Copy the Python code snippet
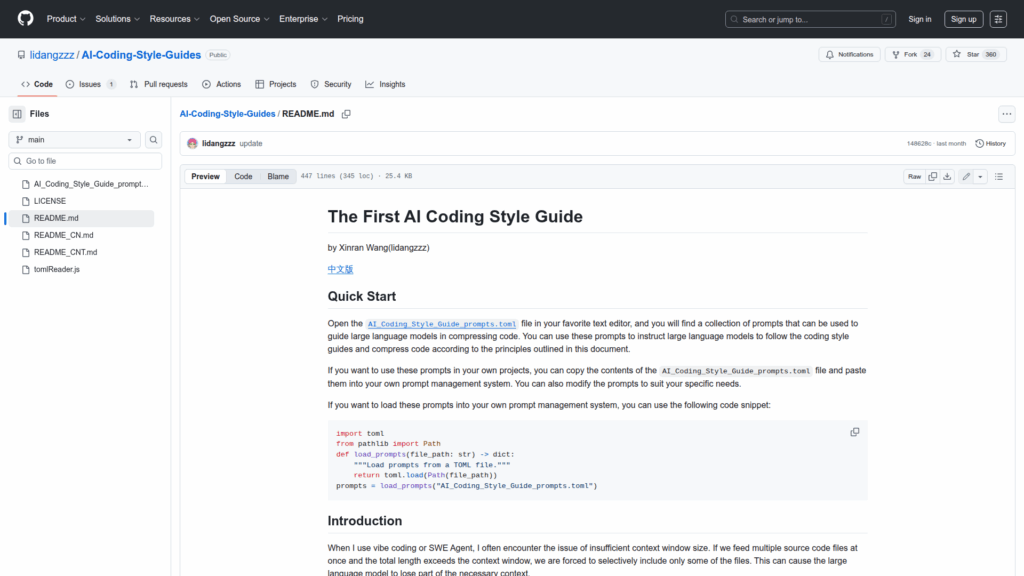 (x=854, y=432)
